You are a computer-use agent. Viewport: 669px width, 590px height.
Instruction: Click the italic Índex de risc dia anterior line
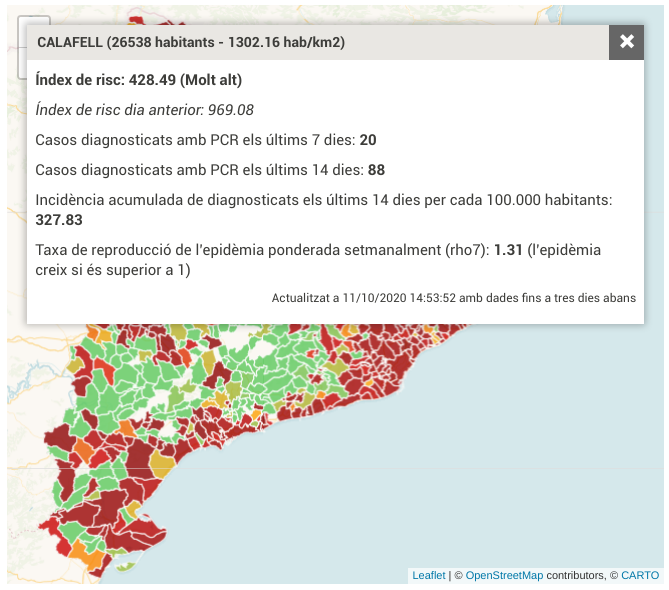point(144,110)
